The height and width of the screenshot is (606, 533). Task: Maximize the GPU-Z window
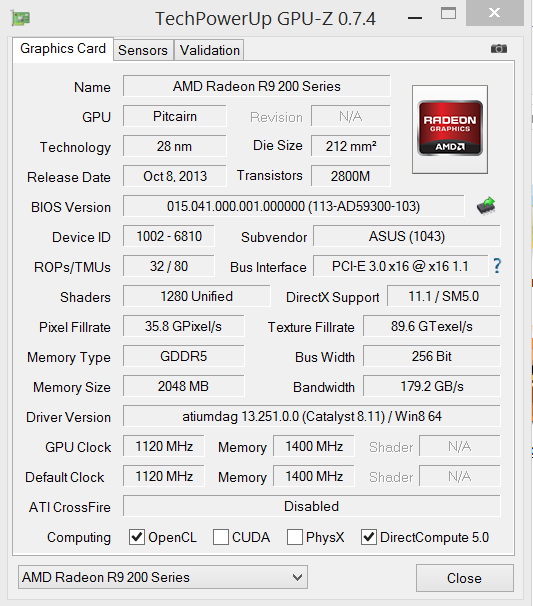click(448, 14)
